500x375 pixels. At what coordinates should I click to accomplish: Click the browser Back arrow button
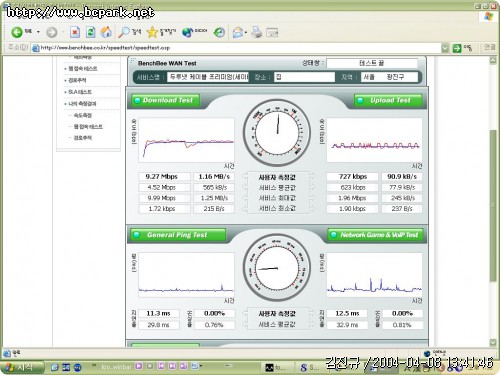point(17,32)
